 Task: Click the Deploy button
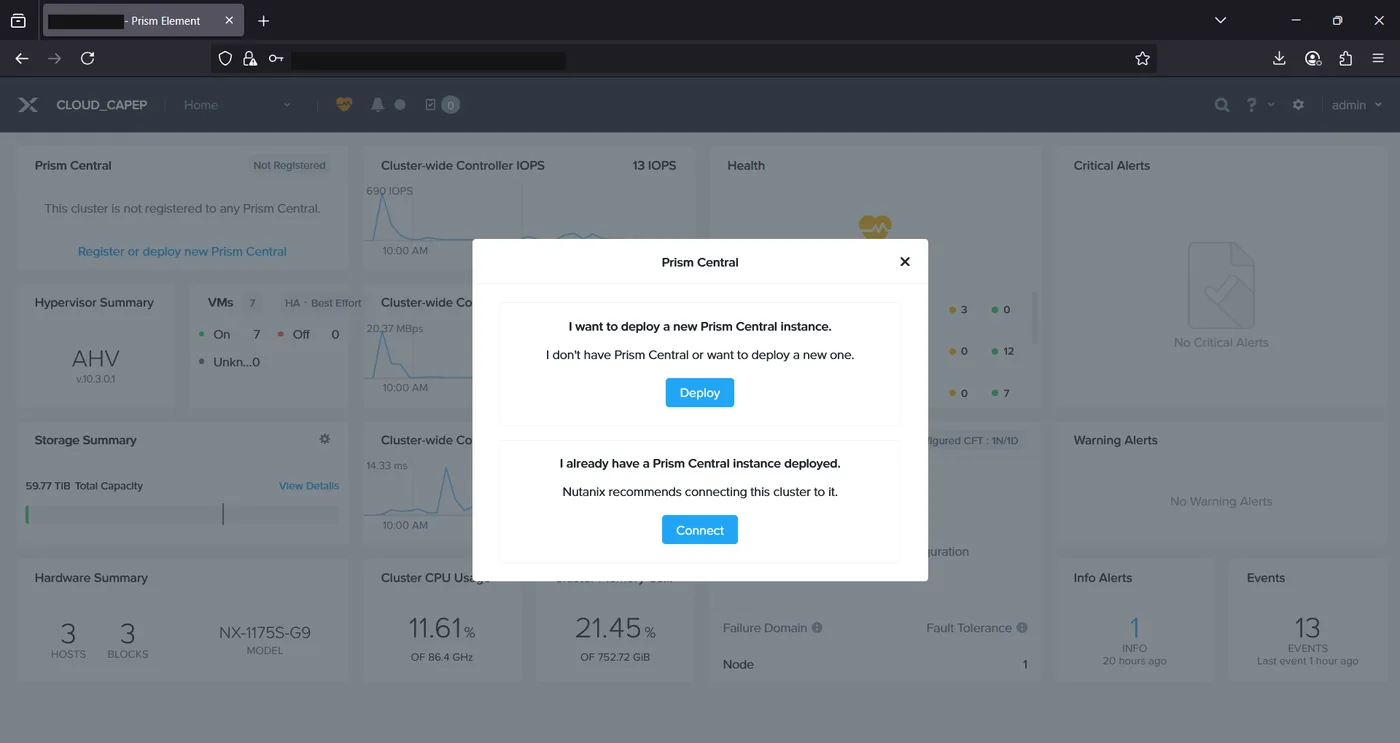pos(700,393)
